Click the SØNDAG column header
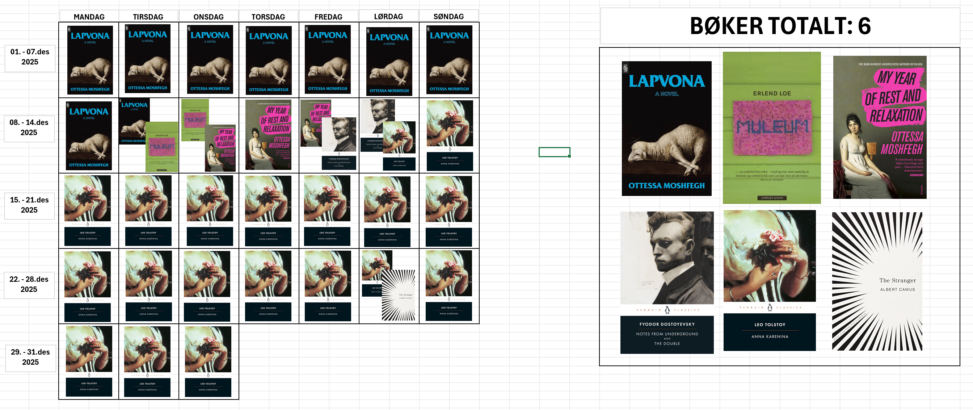Screen dimensions: 973x410 coord(448,17)
